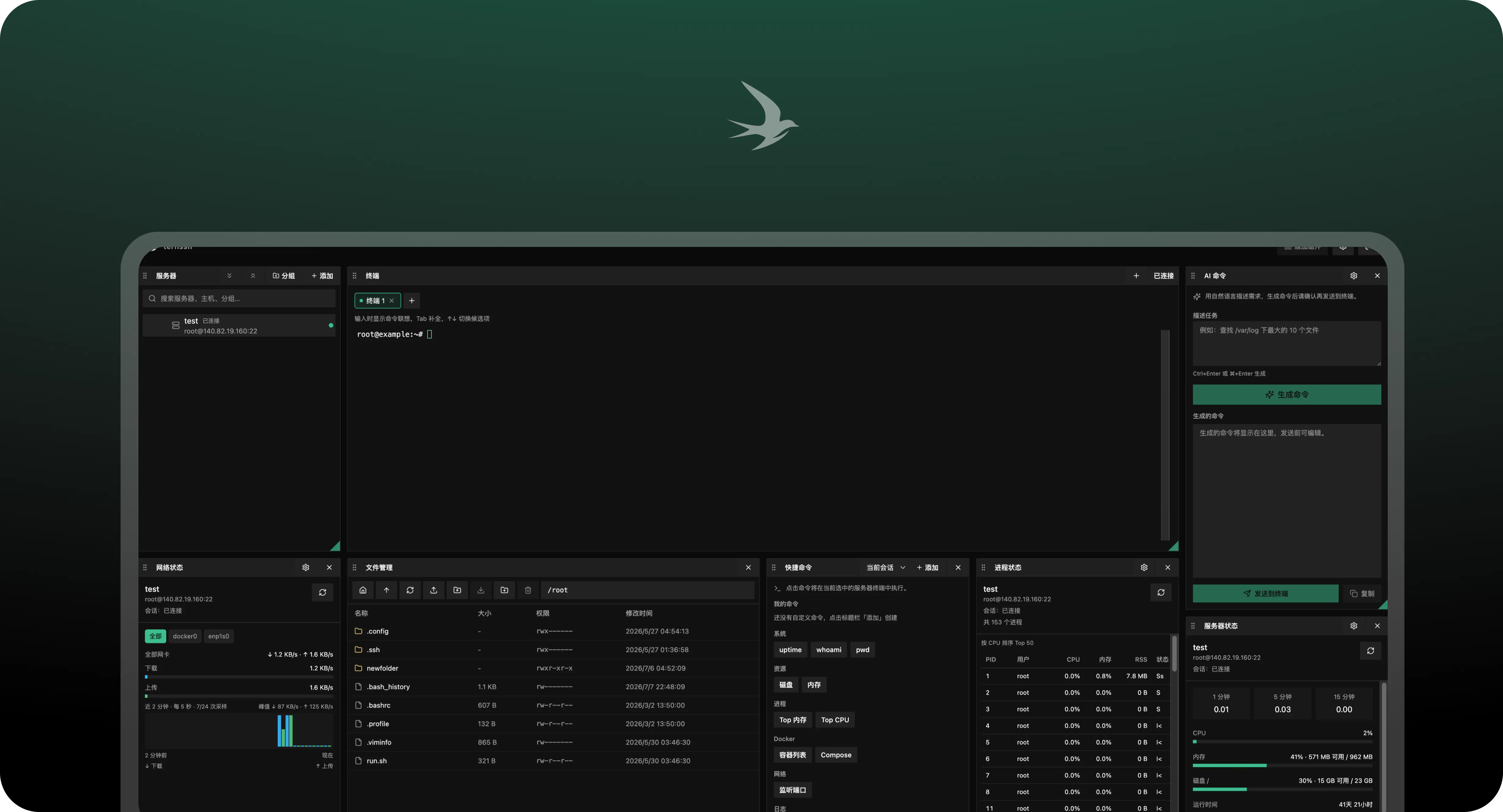Image resolution: width=1503 pixels, height=812 pixels.
Task: Run the 磁盘 quick command
Action: [786, 685]
